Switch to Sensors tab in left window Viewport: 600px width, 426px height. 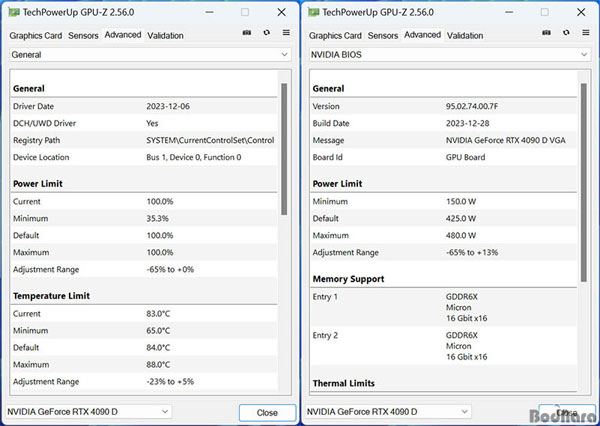83,36
